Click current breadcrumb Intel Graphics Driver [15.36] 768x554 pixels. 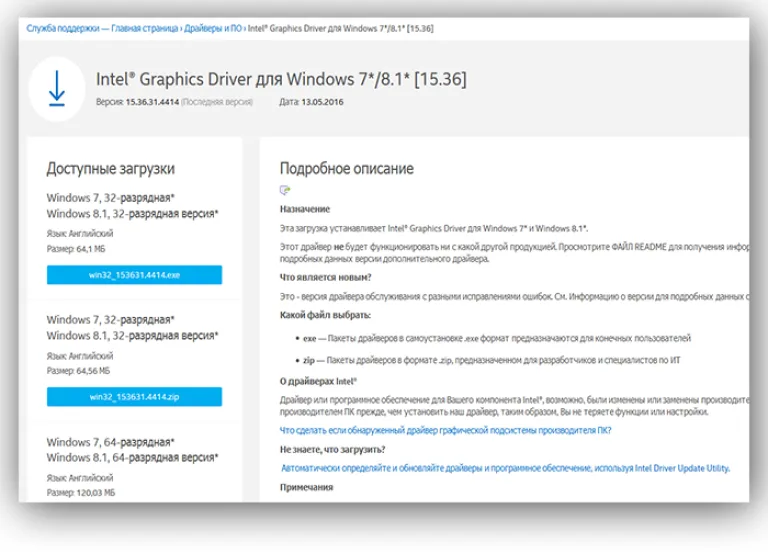340,28
